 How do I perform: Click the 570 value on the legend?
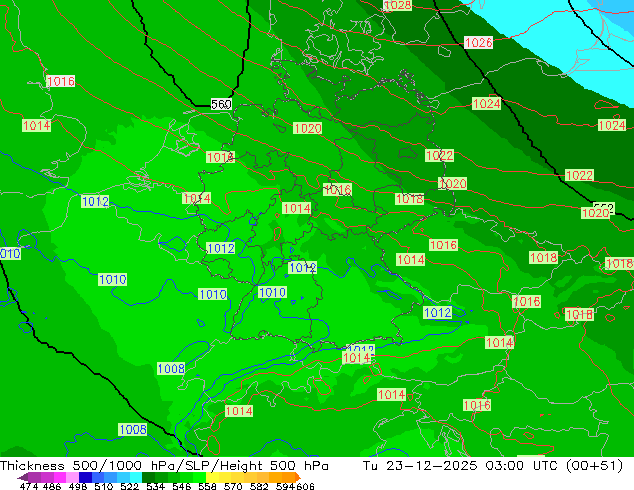(233, 486)
